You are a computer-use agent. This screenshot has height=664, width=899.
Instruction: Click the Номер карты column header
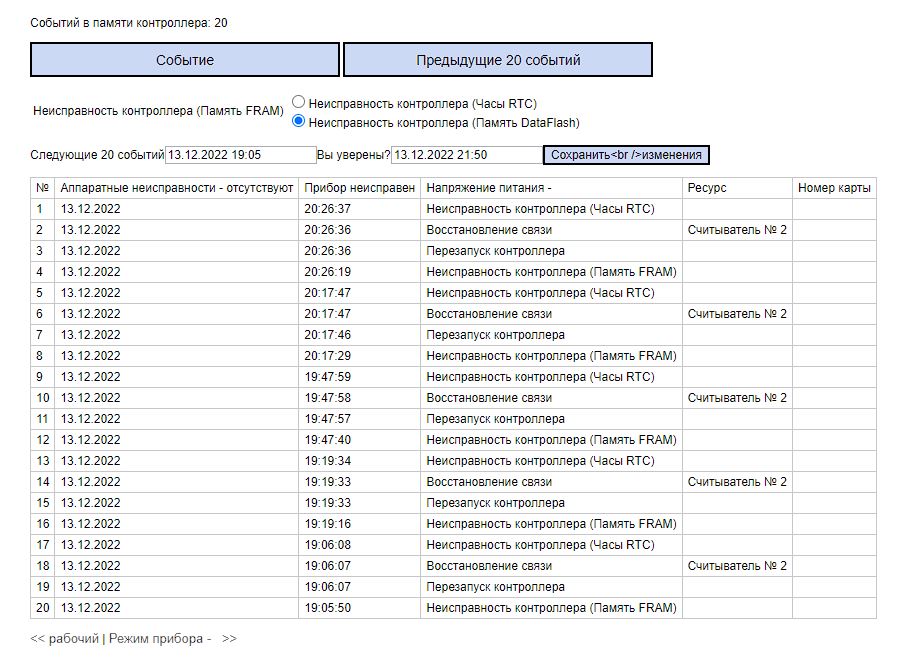[x=834, y=188]
